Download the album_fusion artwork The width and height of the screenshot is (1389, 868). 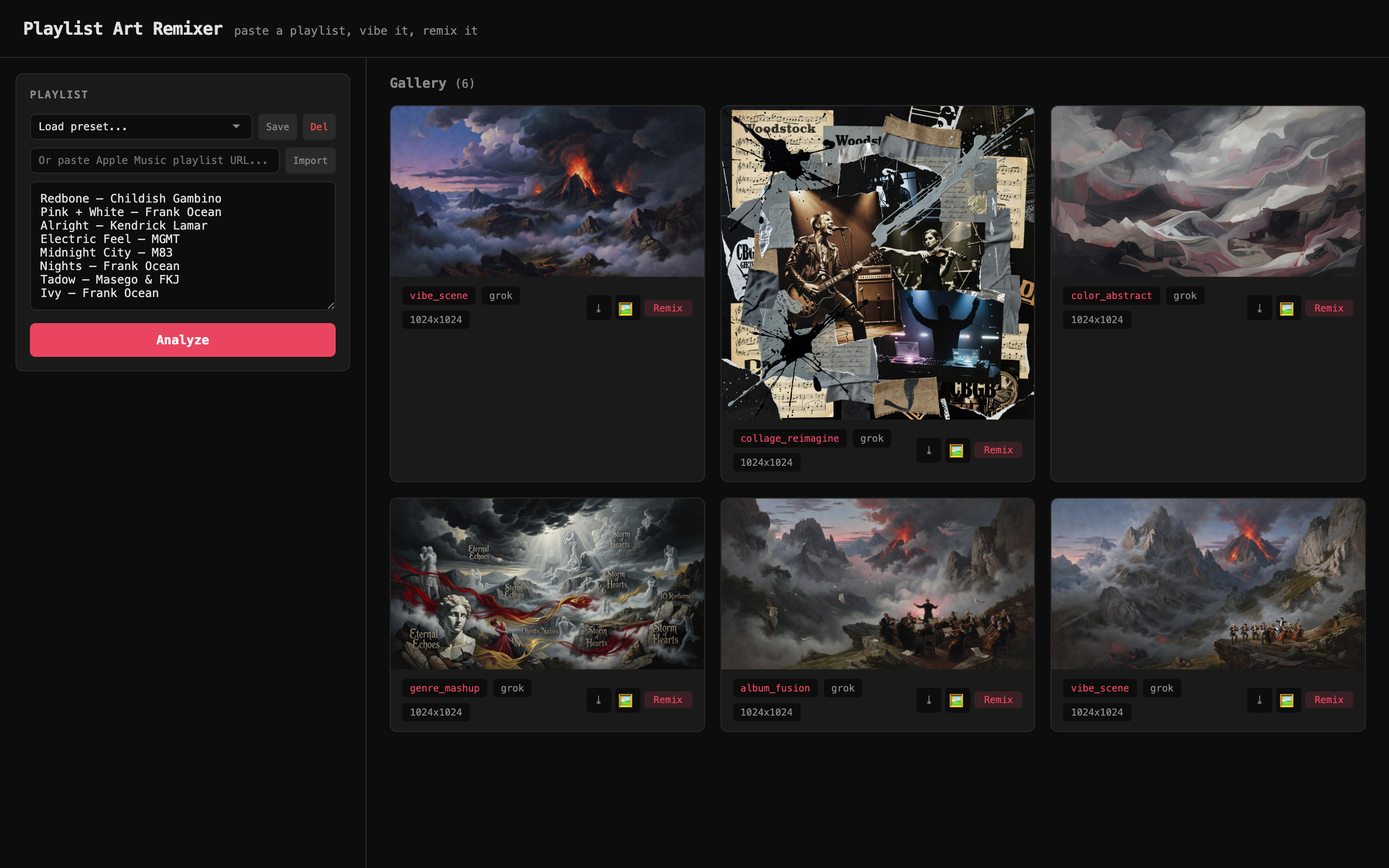click(x=929, y=700)
